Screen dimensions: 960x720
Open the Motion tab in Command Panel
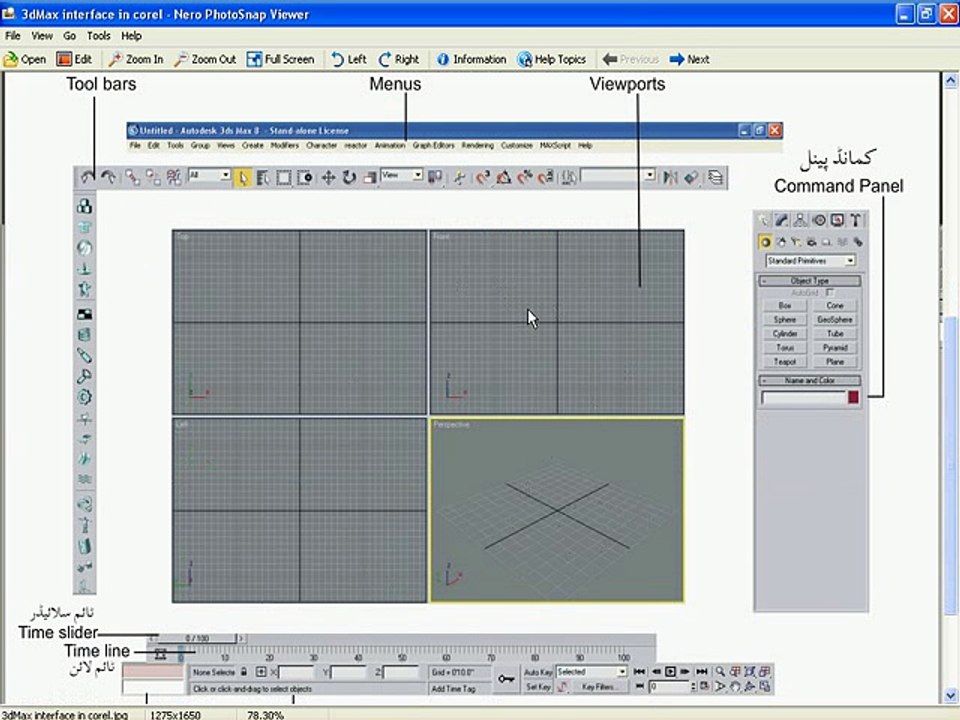coord(819,220)
